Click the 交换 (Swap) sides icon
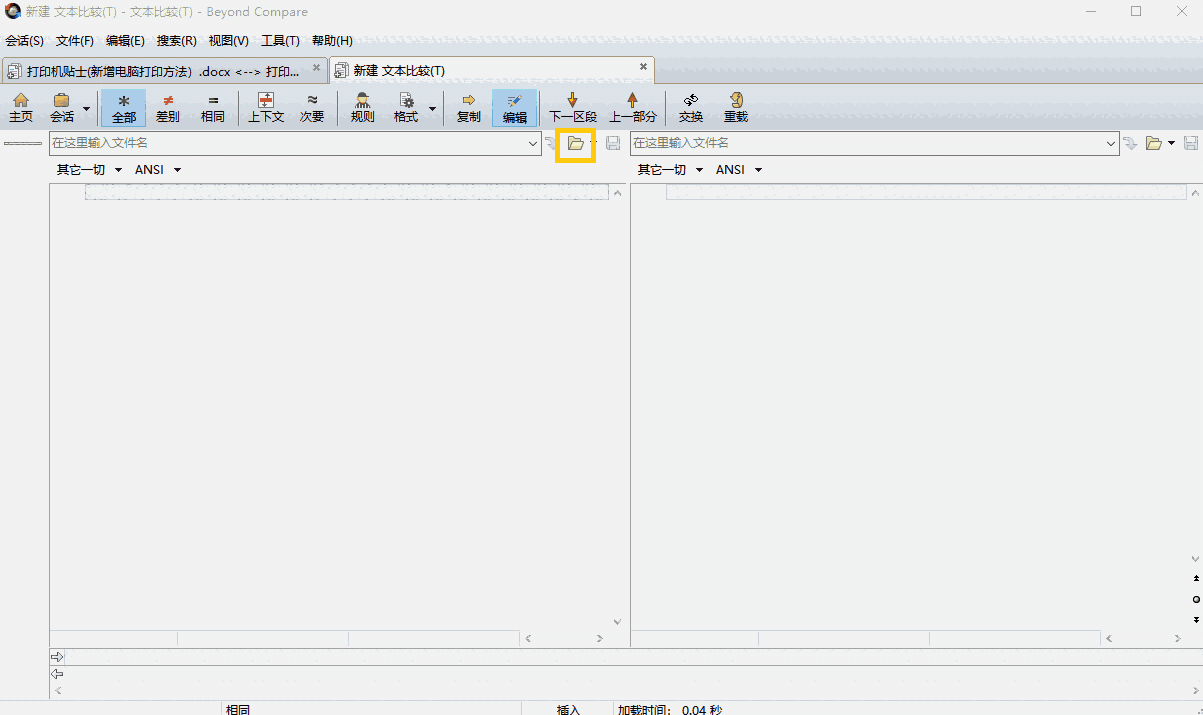The width and height of the screenshot is (1203, 715). pos(690,107)
